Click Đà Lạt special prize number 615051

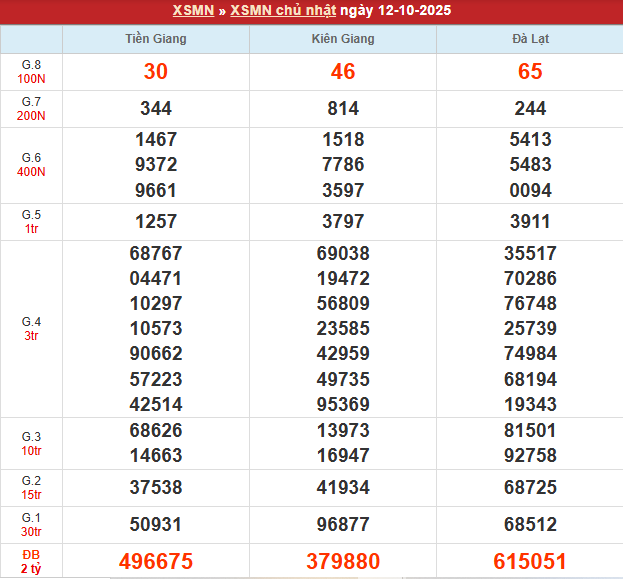pyautogui.click(x=529, y=561)
